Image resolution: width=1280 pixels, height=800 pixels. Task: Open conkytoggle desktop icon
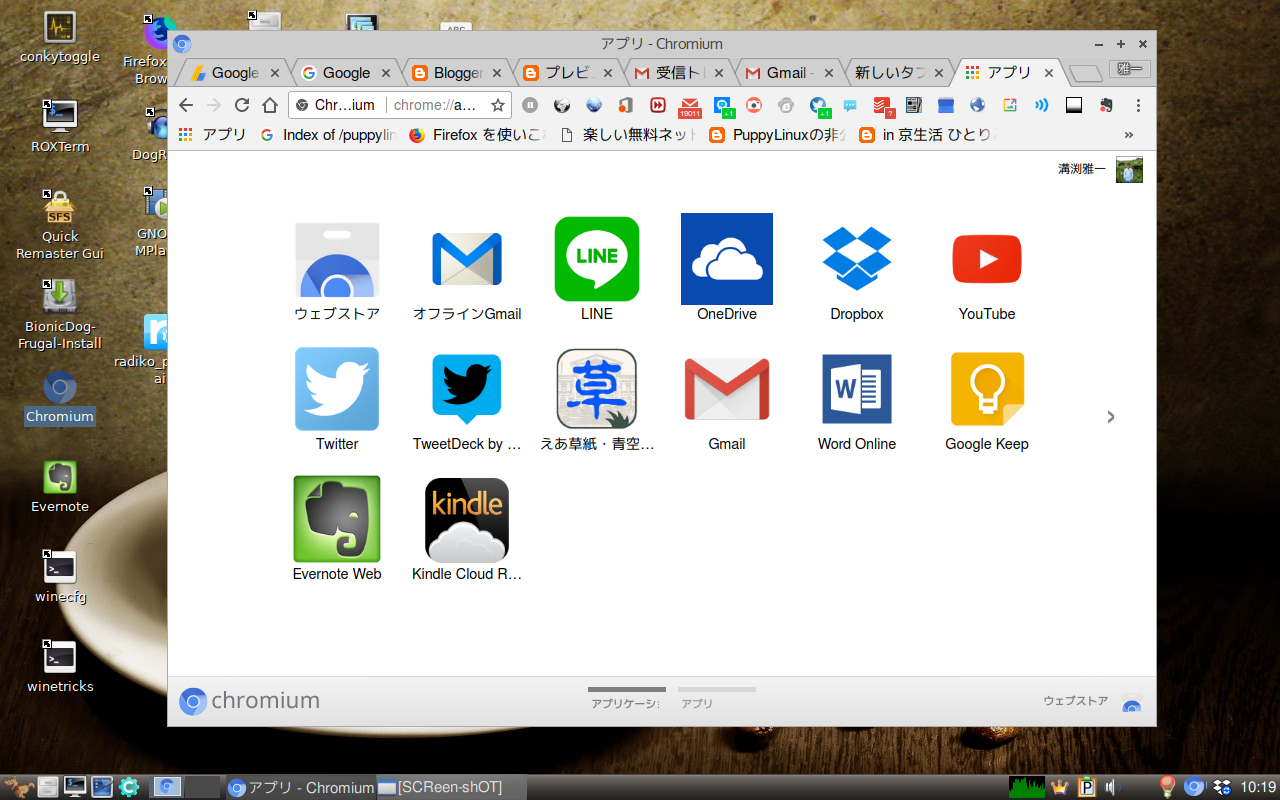point(60,37)
